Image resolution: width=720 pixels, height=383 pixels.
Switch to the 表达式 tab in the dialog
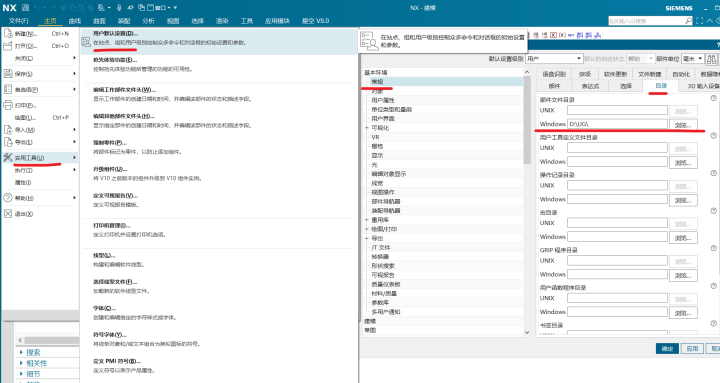tap(591, 86)
